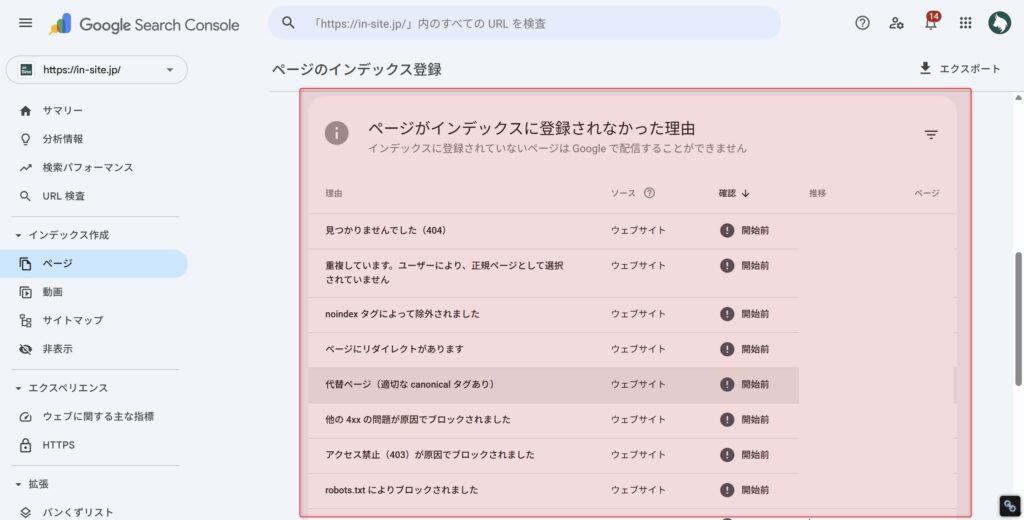Click 開始前 status in noindex row

point(755,314)
